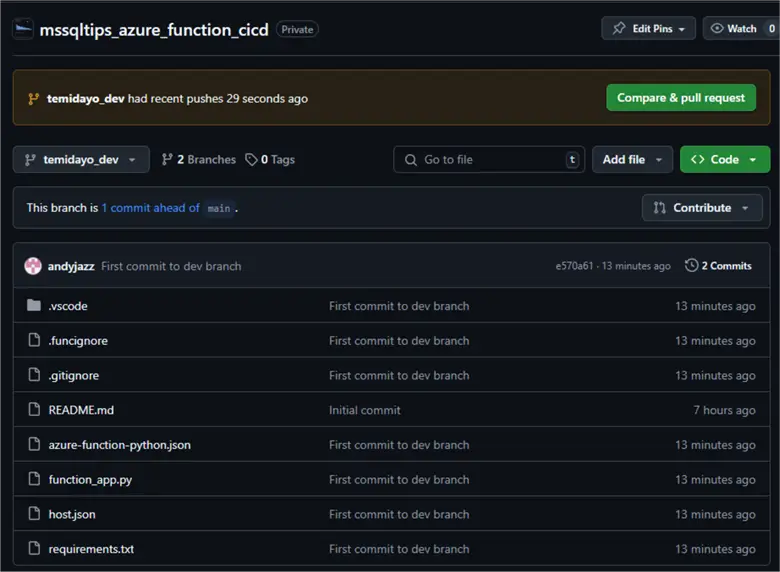Viewport: 780px width, 572px height.
Task: Click the main branch label
Action: point(219,208)
